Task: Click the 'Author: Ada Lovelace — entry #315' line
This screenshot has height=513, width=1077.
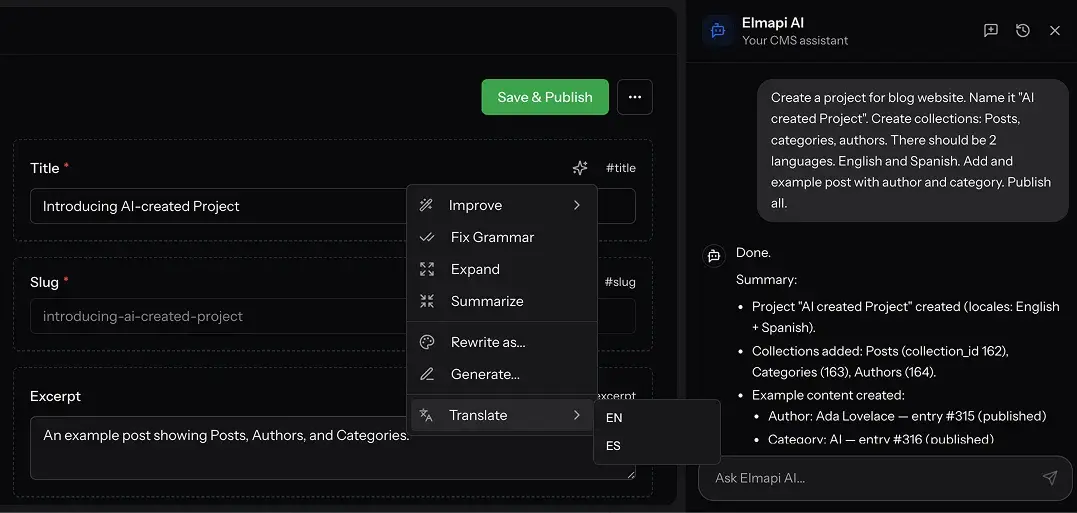Action: pyautogui.click(x=907, y=416)
